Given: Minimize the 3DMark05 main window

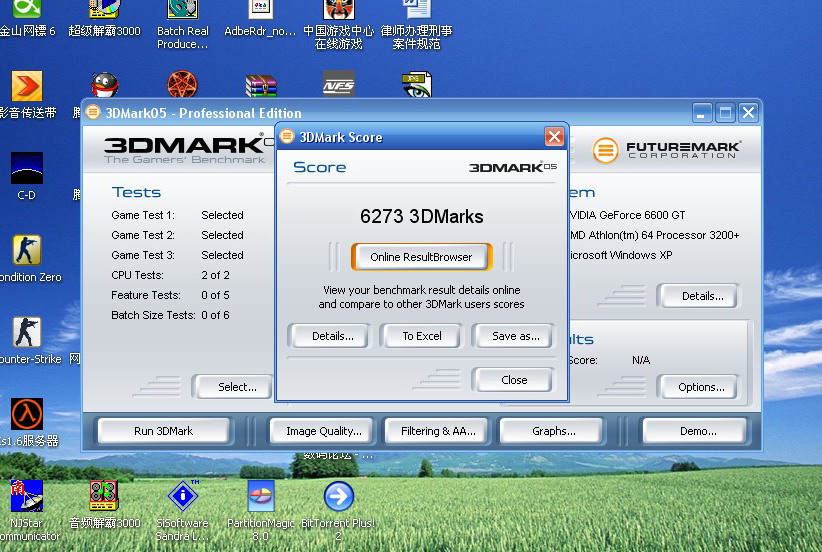Looking at the screenshot, I should tap(702, 113).
